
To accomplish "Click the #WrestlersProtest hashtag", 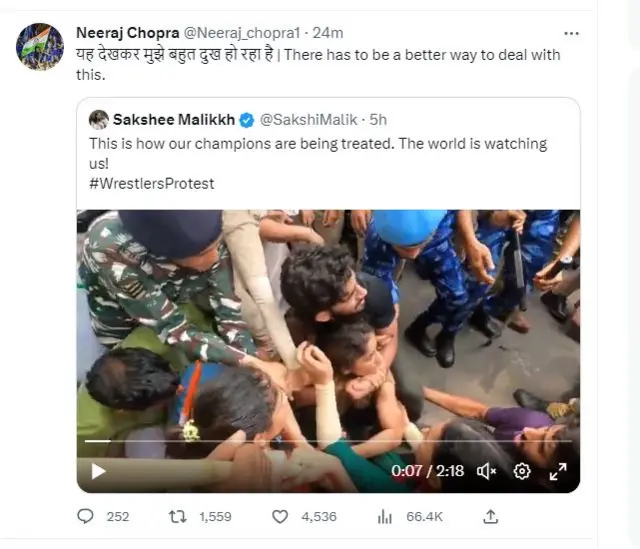I will (151, 184).
